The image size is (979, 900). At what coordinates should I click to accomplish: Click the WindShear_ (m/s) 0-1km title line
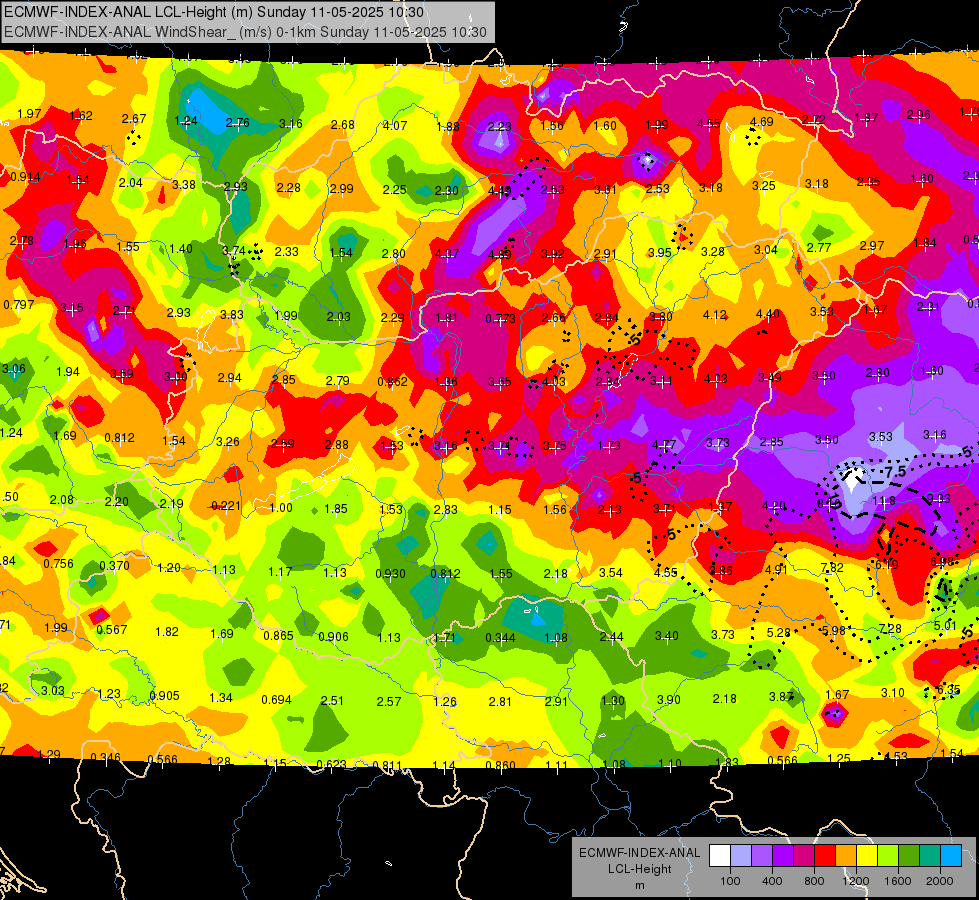click(245, 32)
